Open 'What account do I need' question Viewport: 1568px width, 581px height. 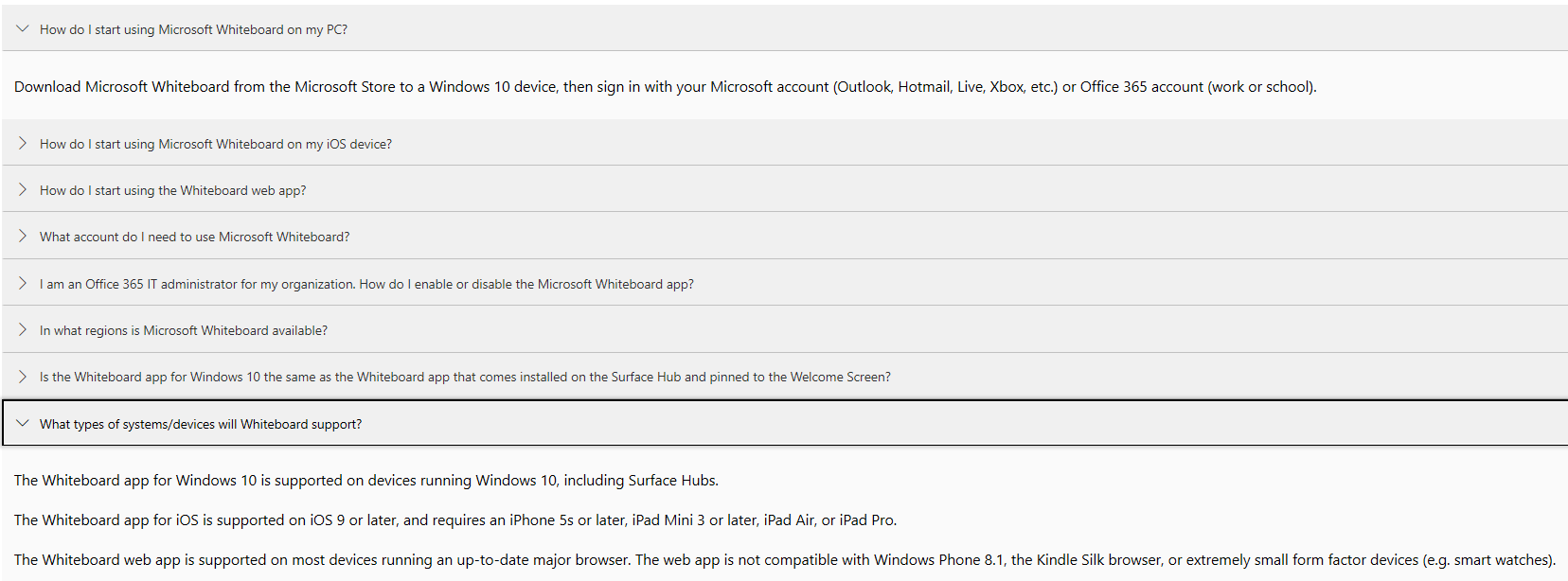[x=194, y=237]
